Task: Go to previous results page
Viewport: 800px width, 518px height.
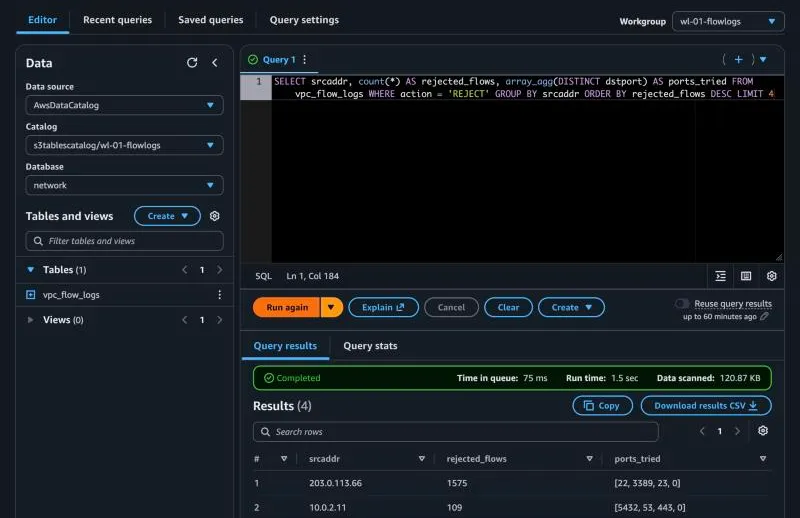Action: pyautogui.click(x=702, y=431)
